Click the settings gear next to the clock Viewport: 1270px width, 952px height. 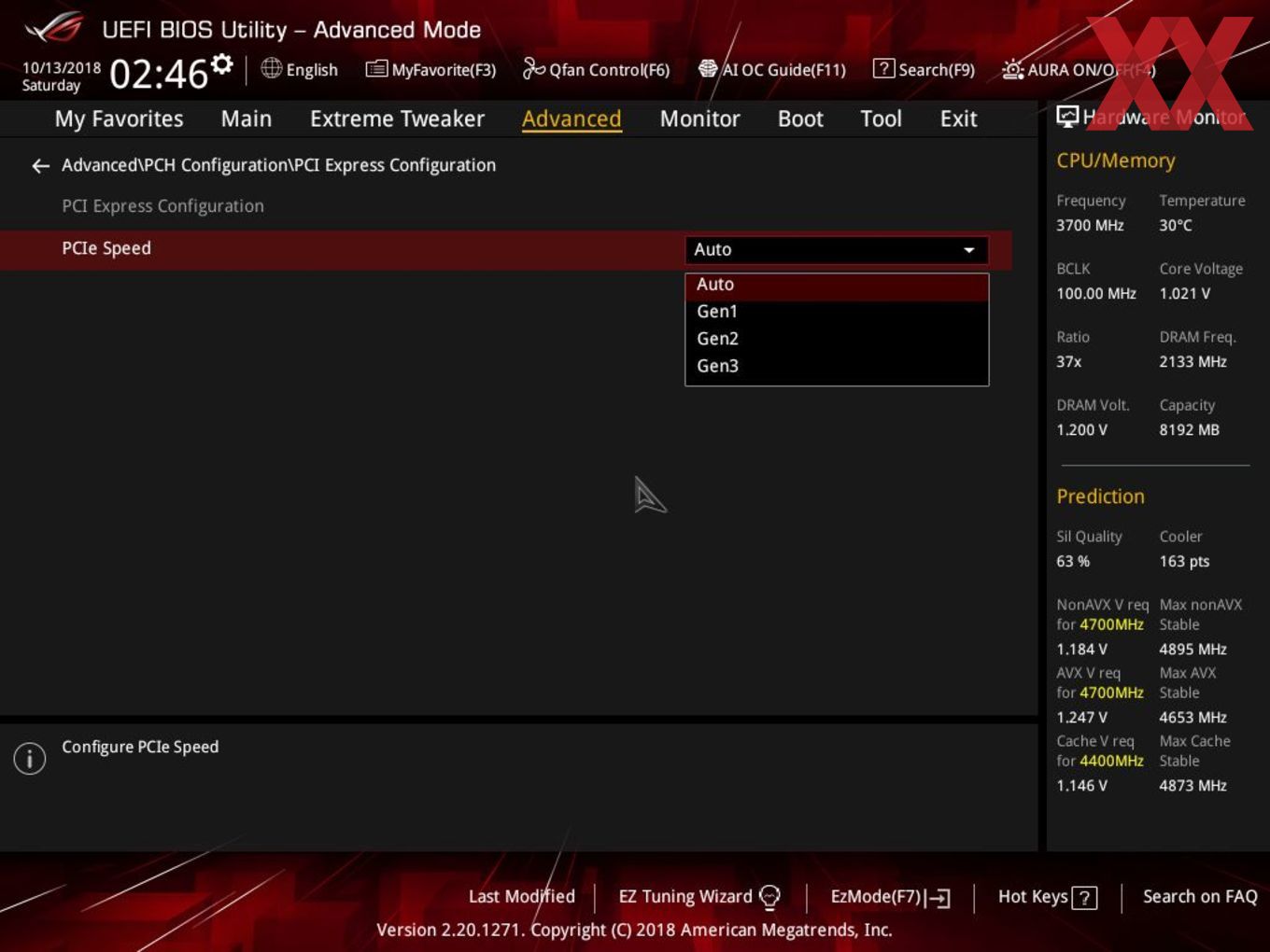coord(222,63)
